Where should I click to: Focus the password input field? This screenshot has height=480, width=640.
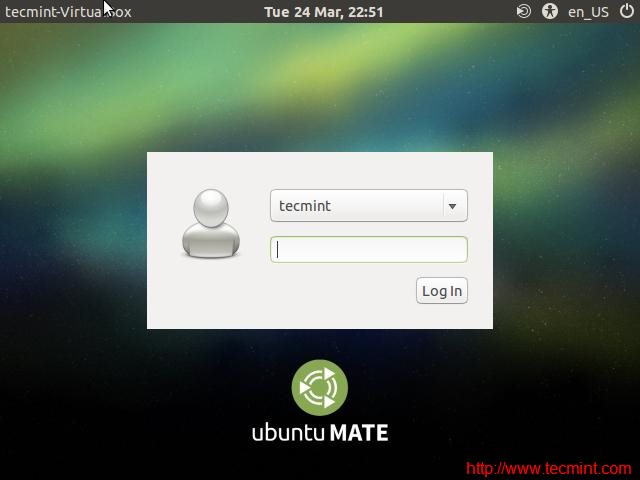[x=369, y=249]
